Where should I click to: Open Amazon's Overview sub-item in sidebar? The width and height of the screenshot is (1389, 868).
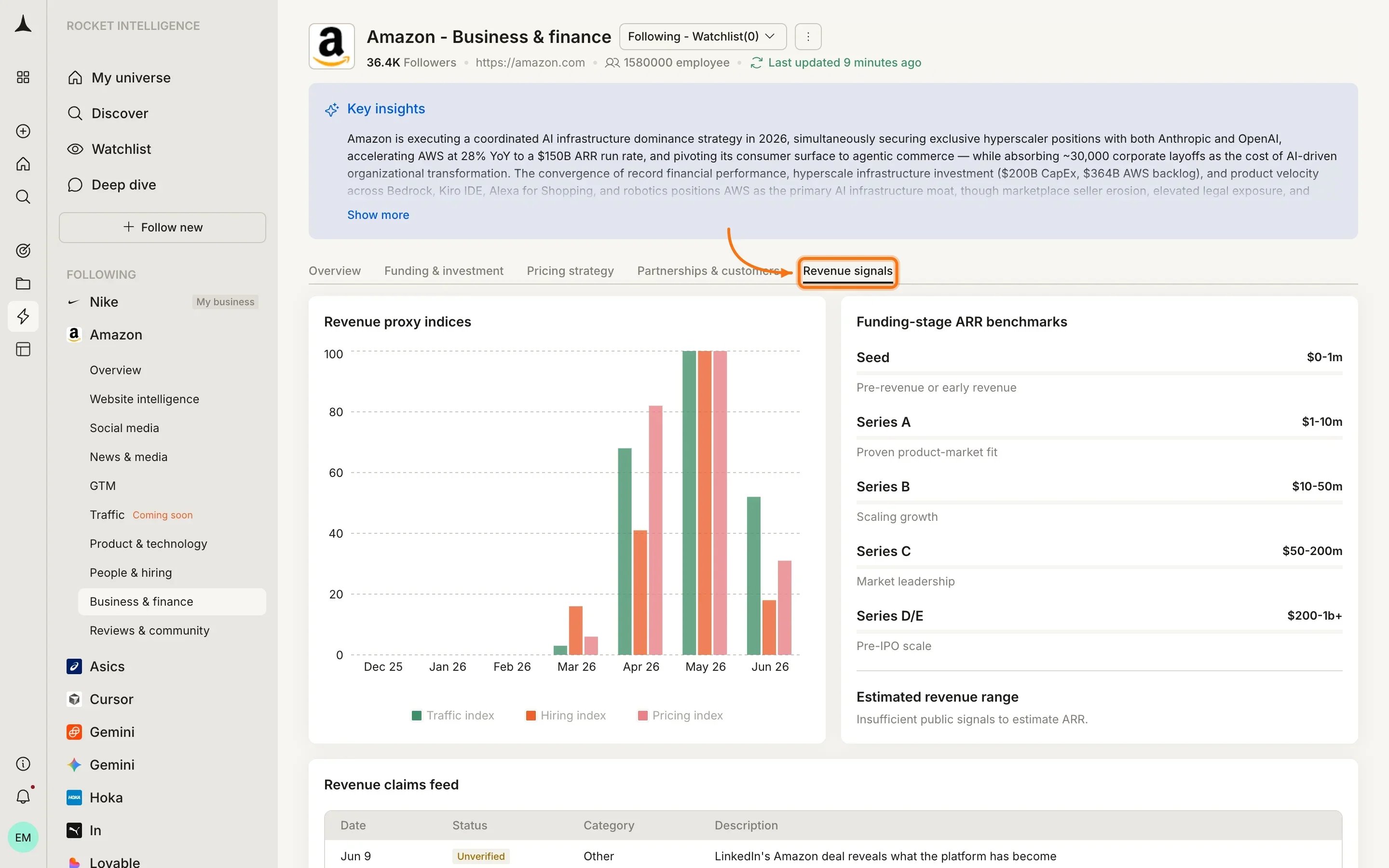click(115, 370)
